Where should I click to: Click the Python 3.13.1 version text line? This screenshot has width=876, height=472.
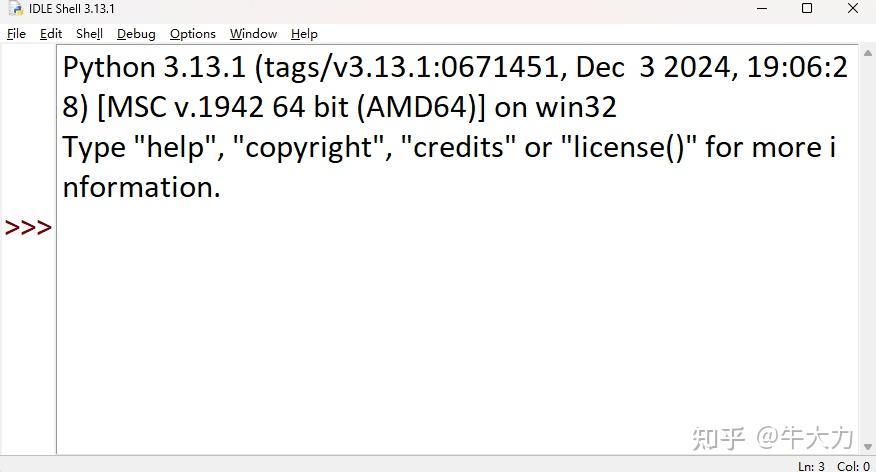455,67
